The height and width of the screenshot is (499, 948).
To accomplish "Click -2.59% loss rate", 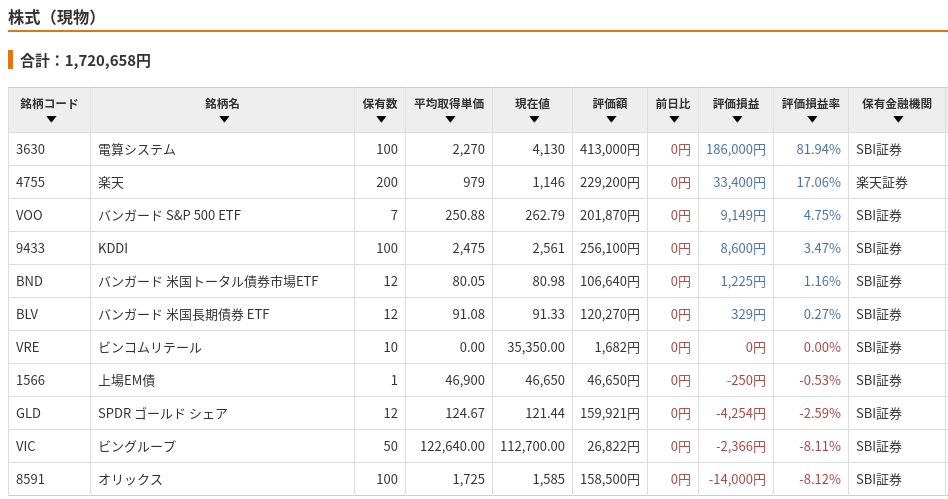I will click(x=820, y=413).
